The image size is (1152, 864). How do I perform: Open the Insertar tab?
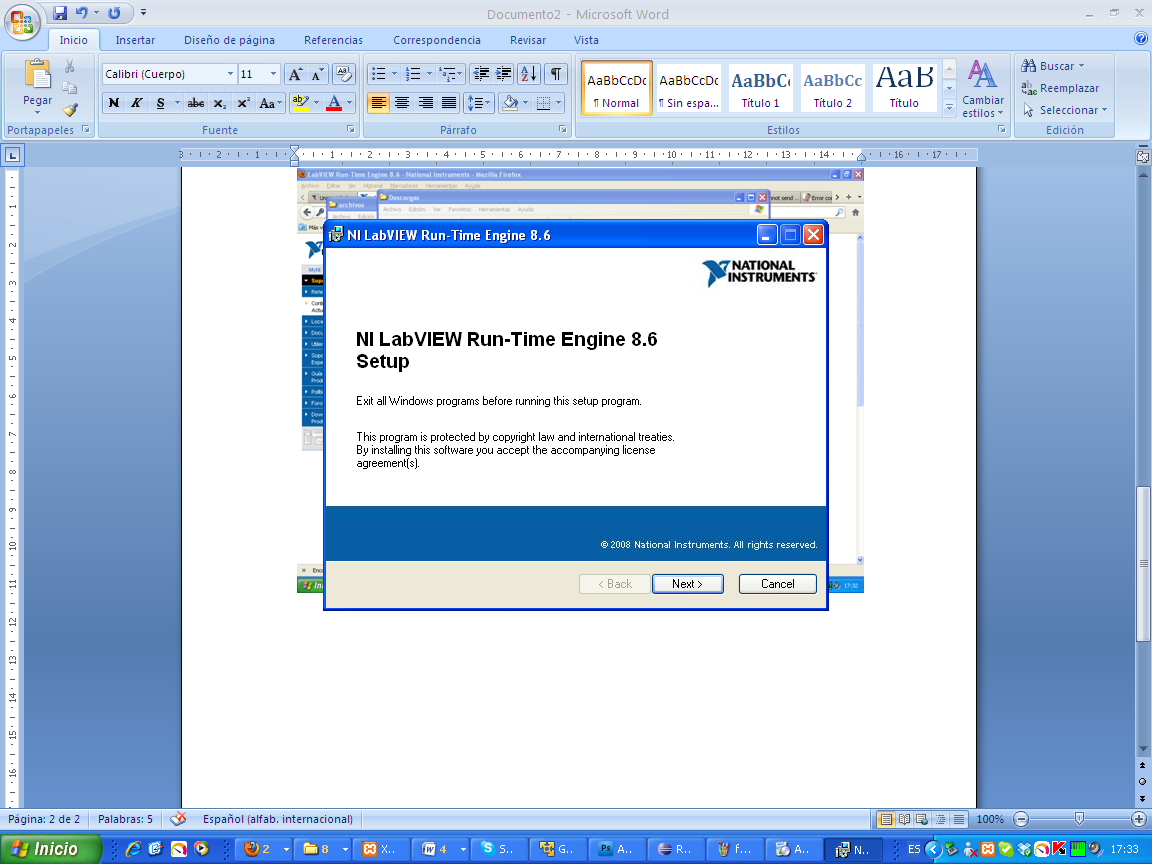(135, 40)
